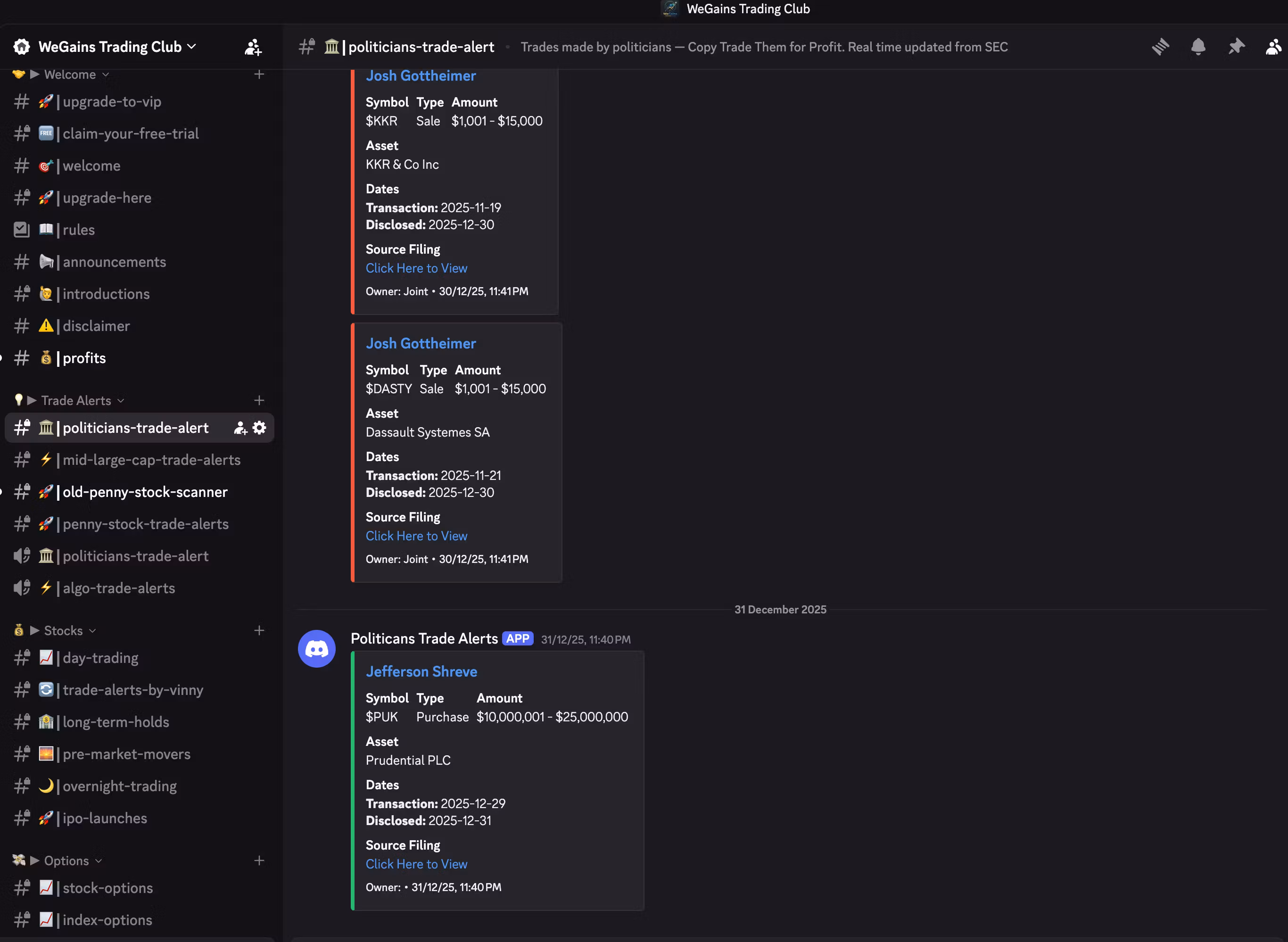Click the Jefferson Shreve name link
The width and height of the screenshot is (1288, 942).
(421, 672)
